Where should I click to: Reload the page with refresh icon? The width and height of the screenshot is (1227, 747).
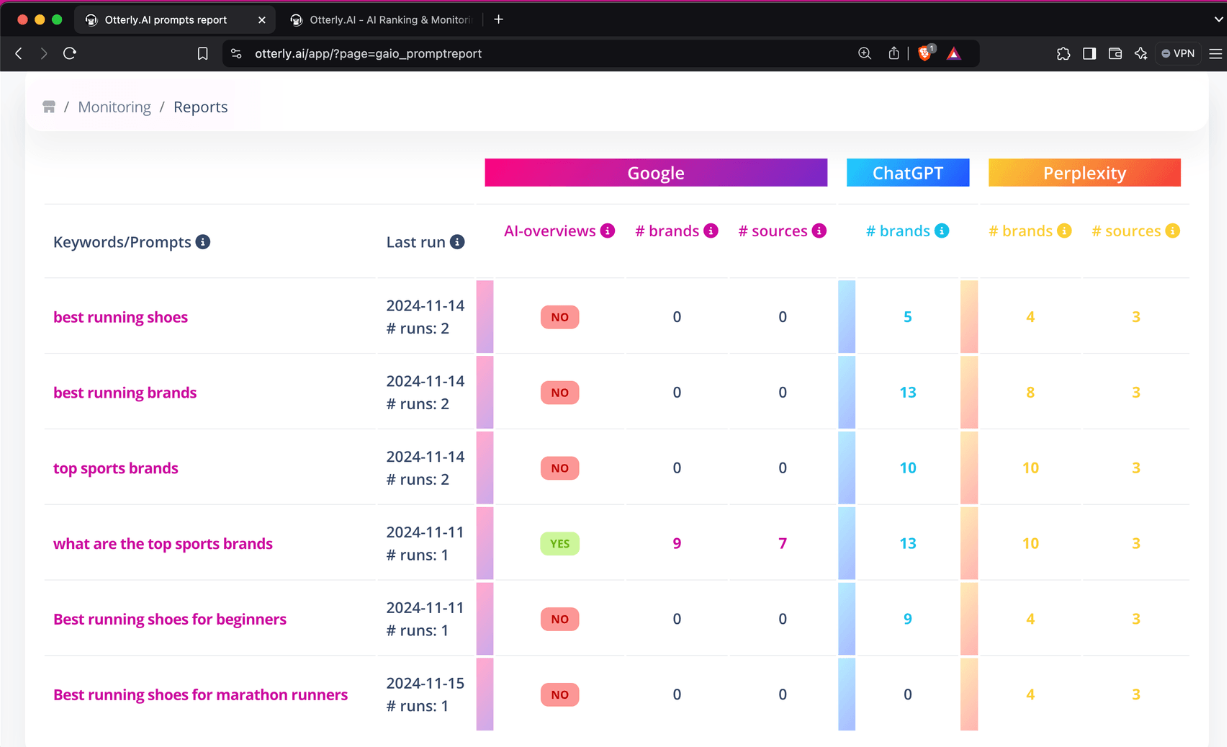point(69,53)
